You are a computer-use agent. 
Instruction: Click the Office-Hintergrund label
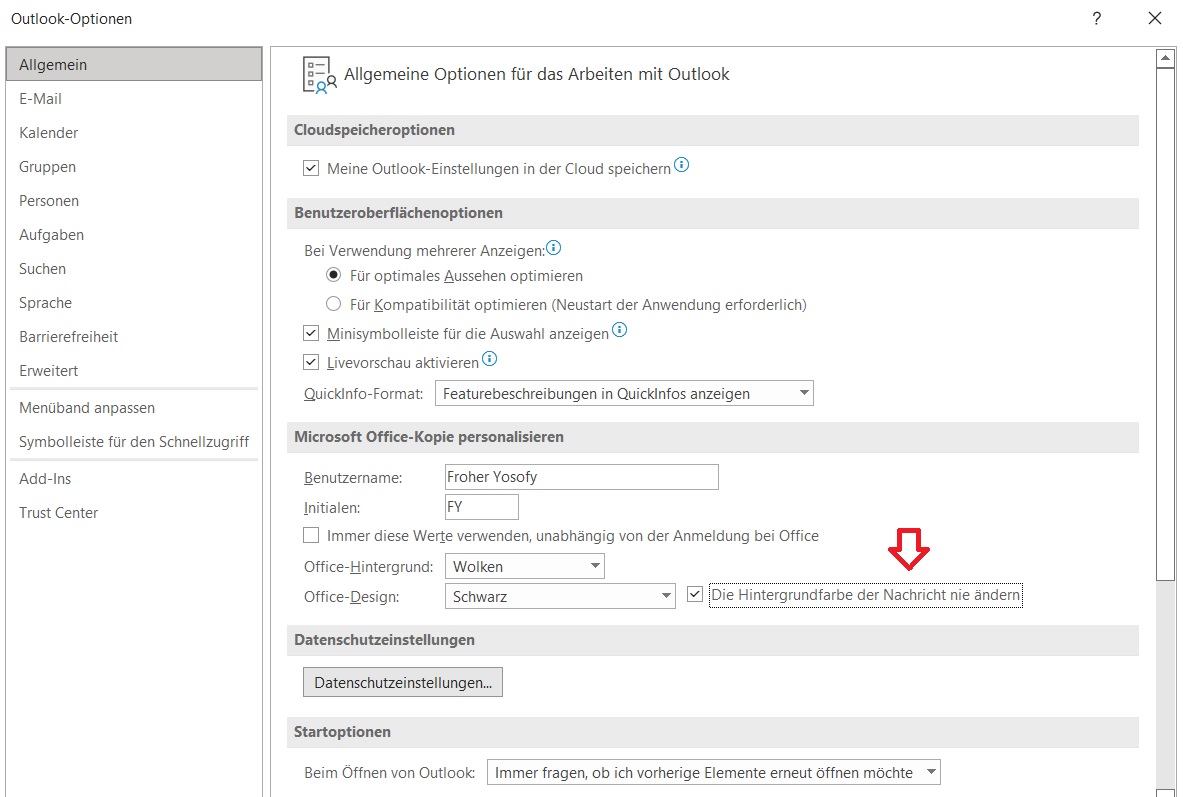point(369,567)
